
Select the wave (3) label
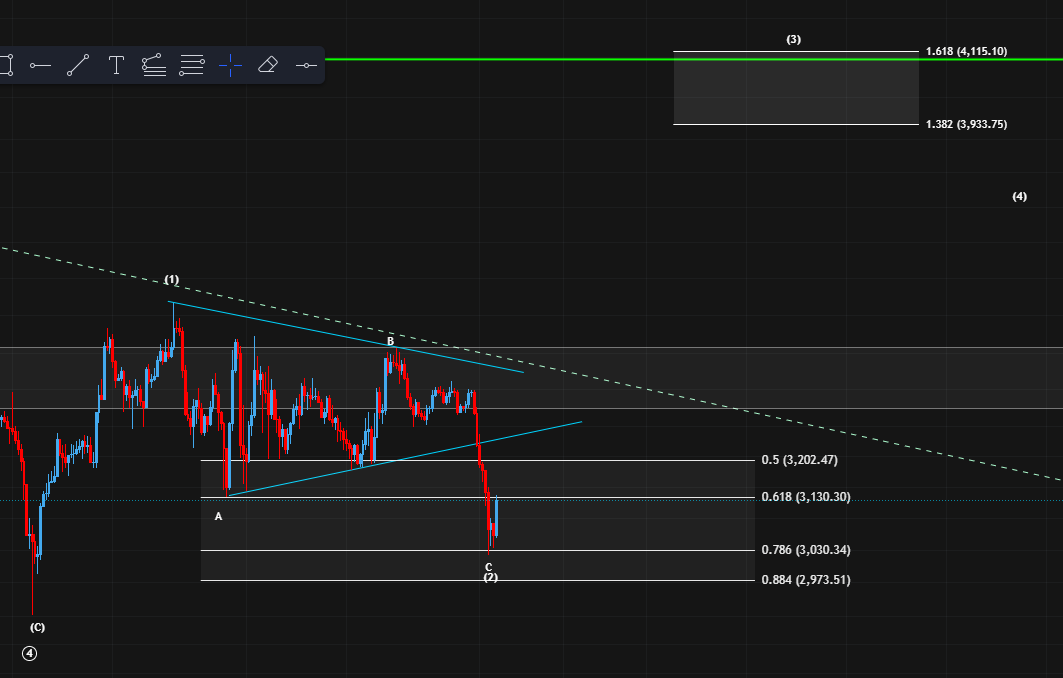pos(793,39)
